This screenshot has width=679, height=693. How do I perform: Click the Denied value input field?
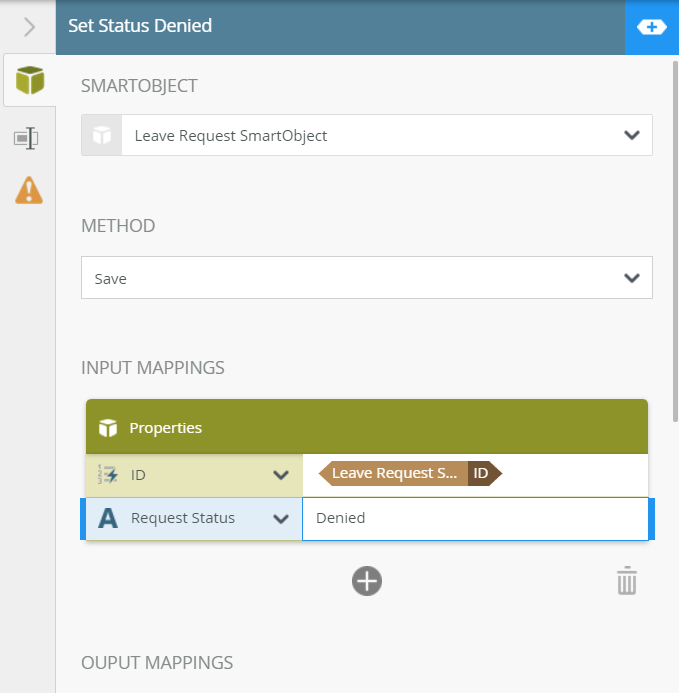click(475, 518)
